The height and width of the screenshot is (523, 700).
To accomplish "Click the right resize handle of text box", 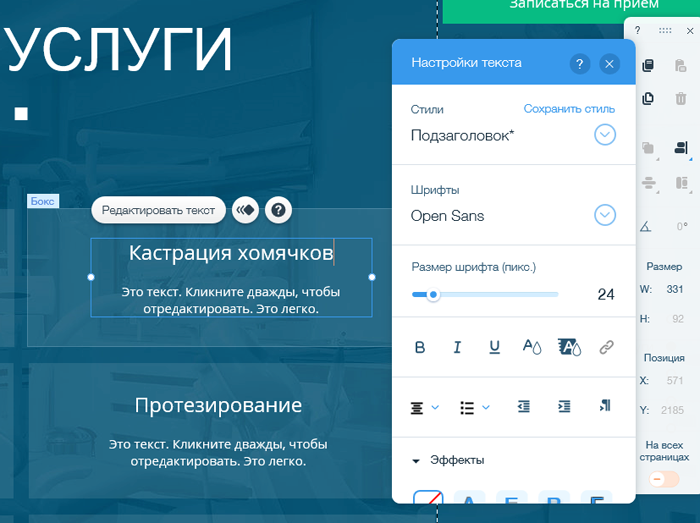I will click(372, 277).
